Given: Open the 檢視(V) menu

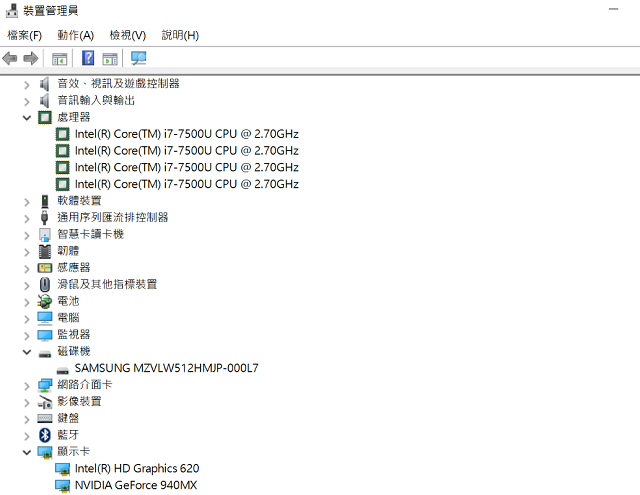Looking at the screenshot, I should tap(128, 36).
